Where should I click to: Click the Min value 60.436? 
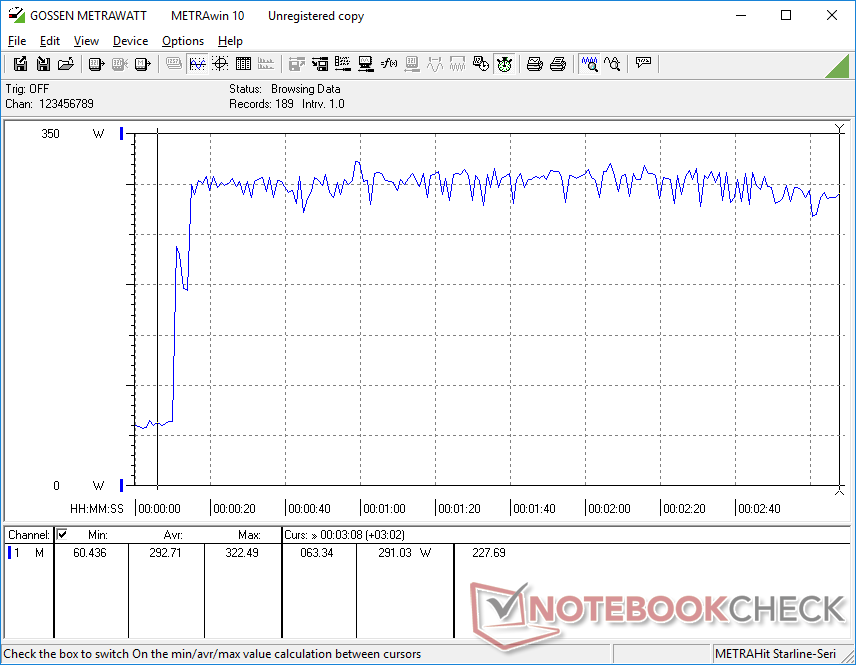90,553
